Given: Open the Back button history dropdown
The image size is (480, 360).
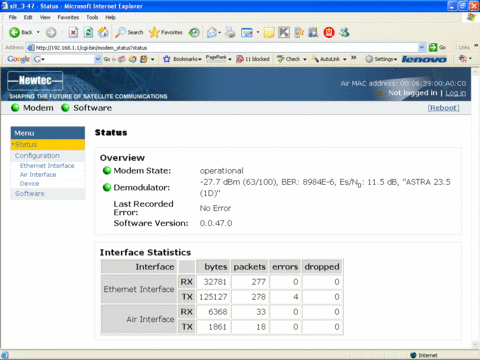Looking at the screenshot, I should [x=38, y=32].
